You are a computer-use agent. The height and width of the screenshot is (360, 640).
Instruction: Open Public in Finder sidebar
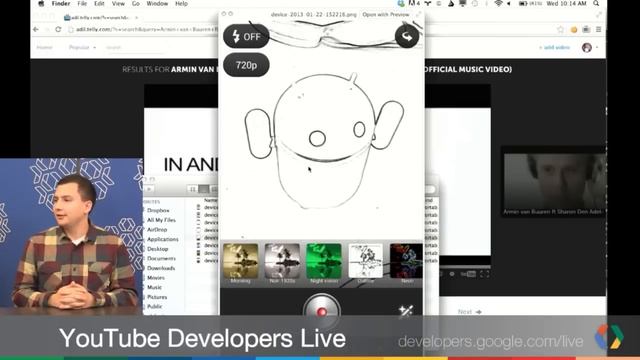[154, 307]
